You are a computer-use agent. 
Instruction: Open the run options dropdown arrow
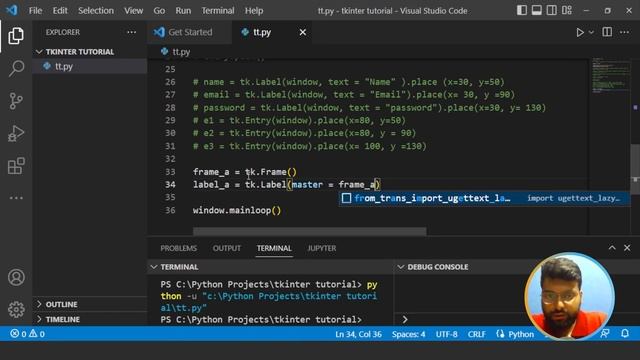[x=591, y=32]
